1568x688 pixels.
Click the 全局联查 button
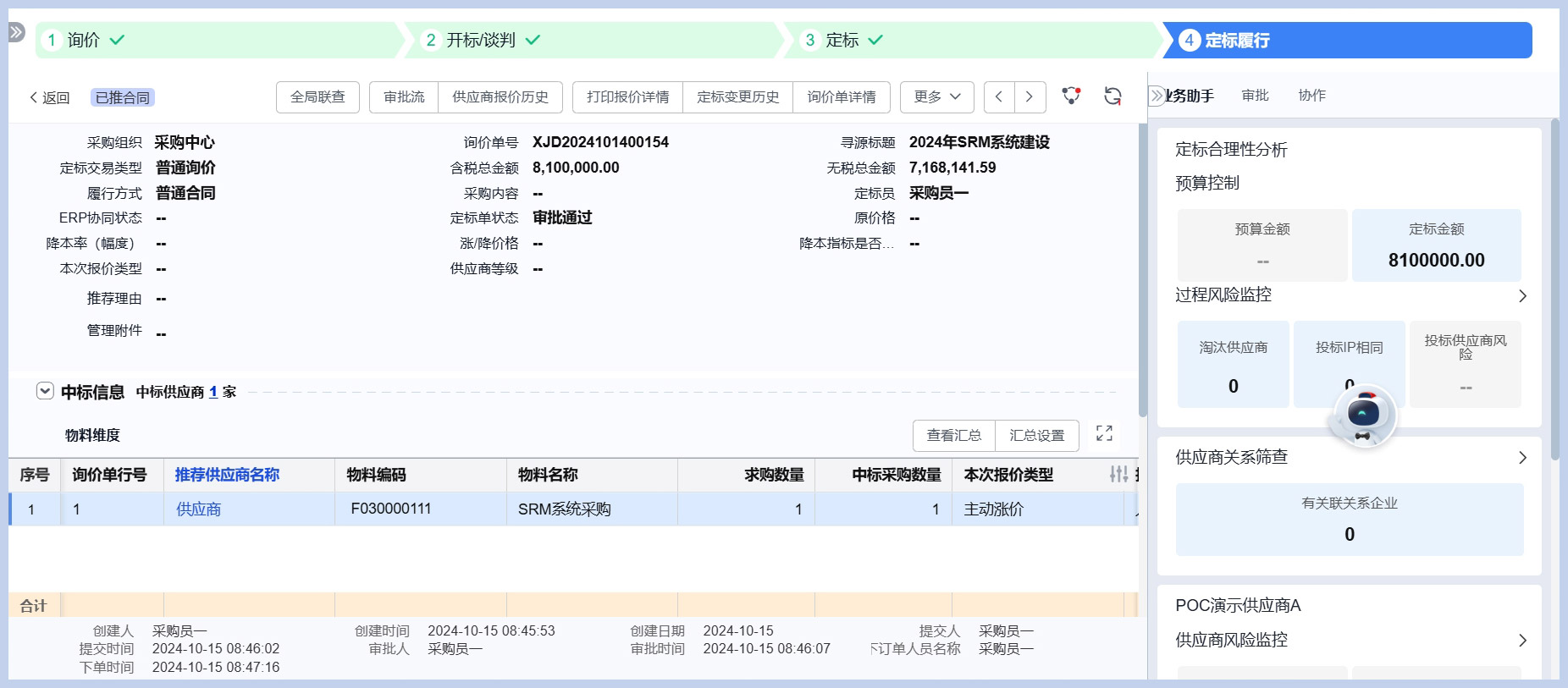(317, 96)
